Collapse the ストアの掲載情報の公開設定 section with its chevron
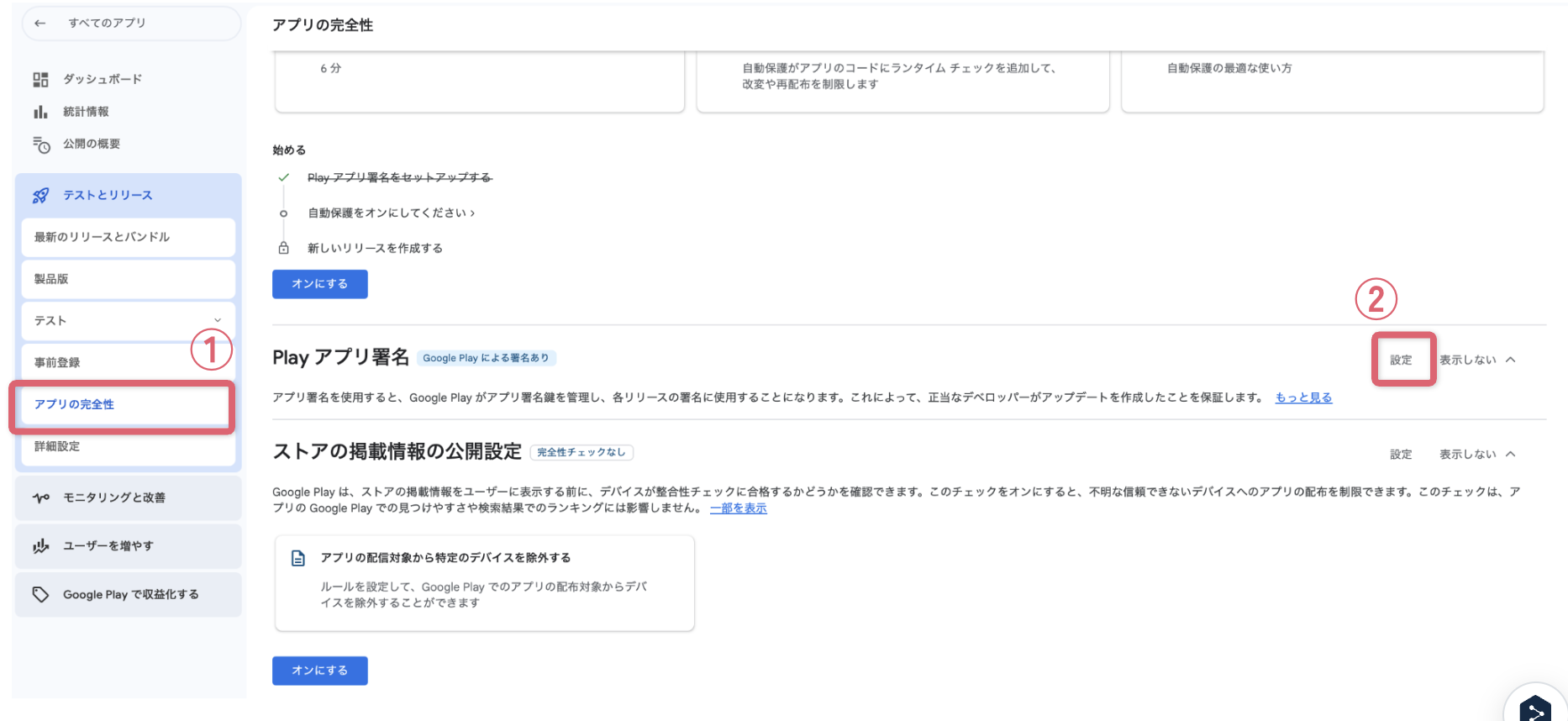The image size is (1568, 721). [x=1511, y=454]
